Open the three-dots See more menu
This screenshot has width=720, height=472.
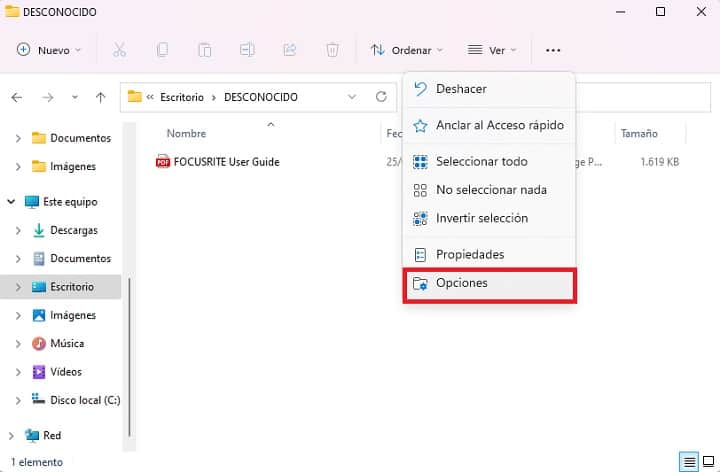pyautogui.click(x=553, y=50)
